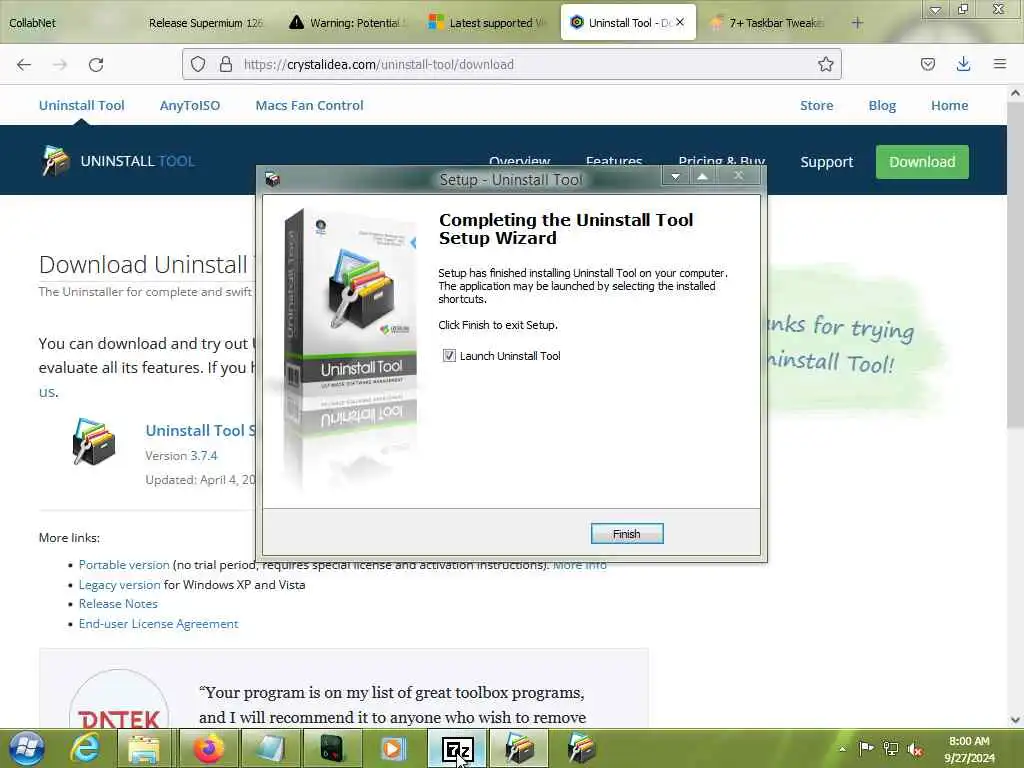Open the Legacy version link
The width and height of the screenshot is (1024, 768).
coord(120,584)
